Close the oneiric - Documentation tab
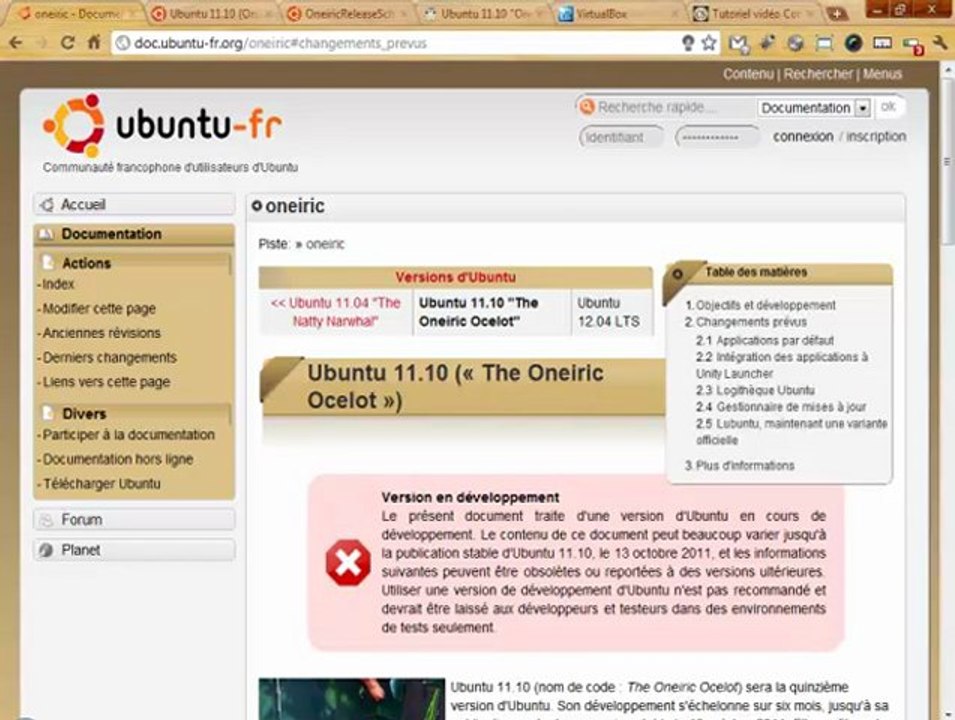This screenshot has height=720, width=955. (132, 13)
